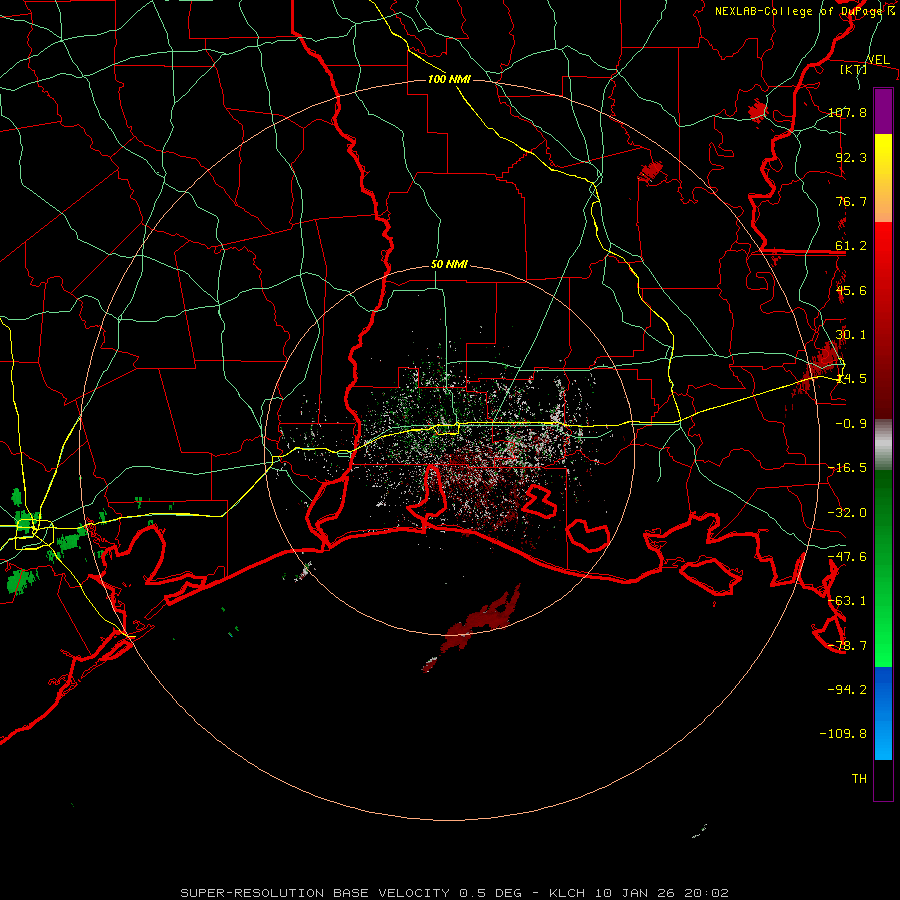The height and width of the screenshot is (900, 900).
Task: Click the black TH box in the color bar
Action: (x=883, y=780)
